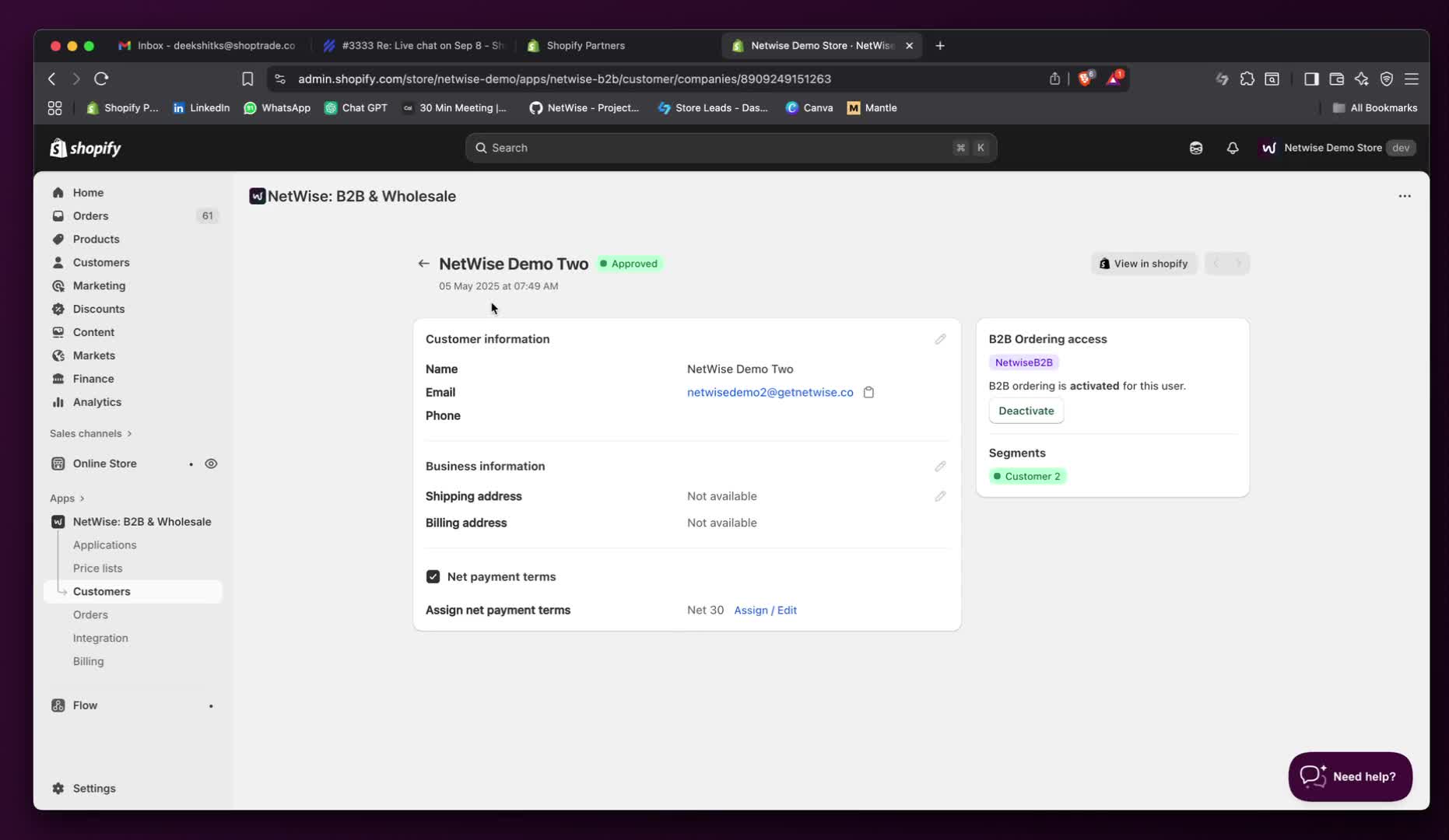Open a new browser tab
Image resolution: width=1449 pixels, height=840 pixels.
click(940, 46)
